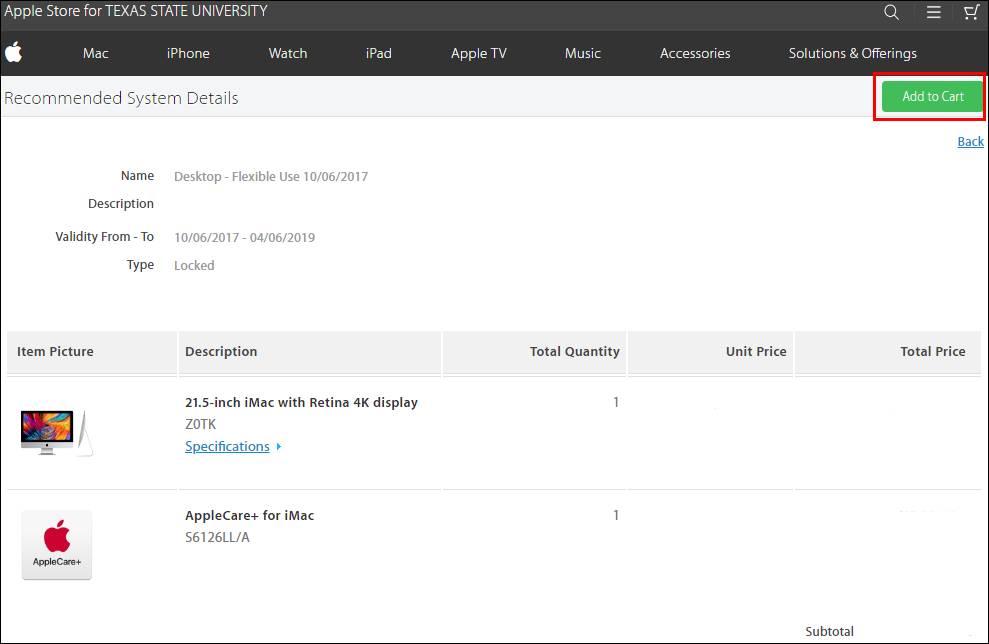Open the Music menu
The image size is (989, 644).
click(583, 54)
